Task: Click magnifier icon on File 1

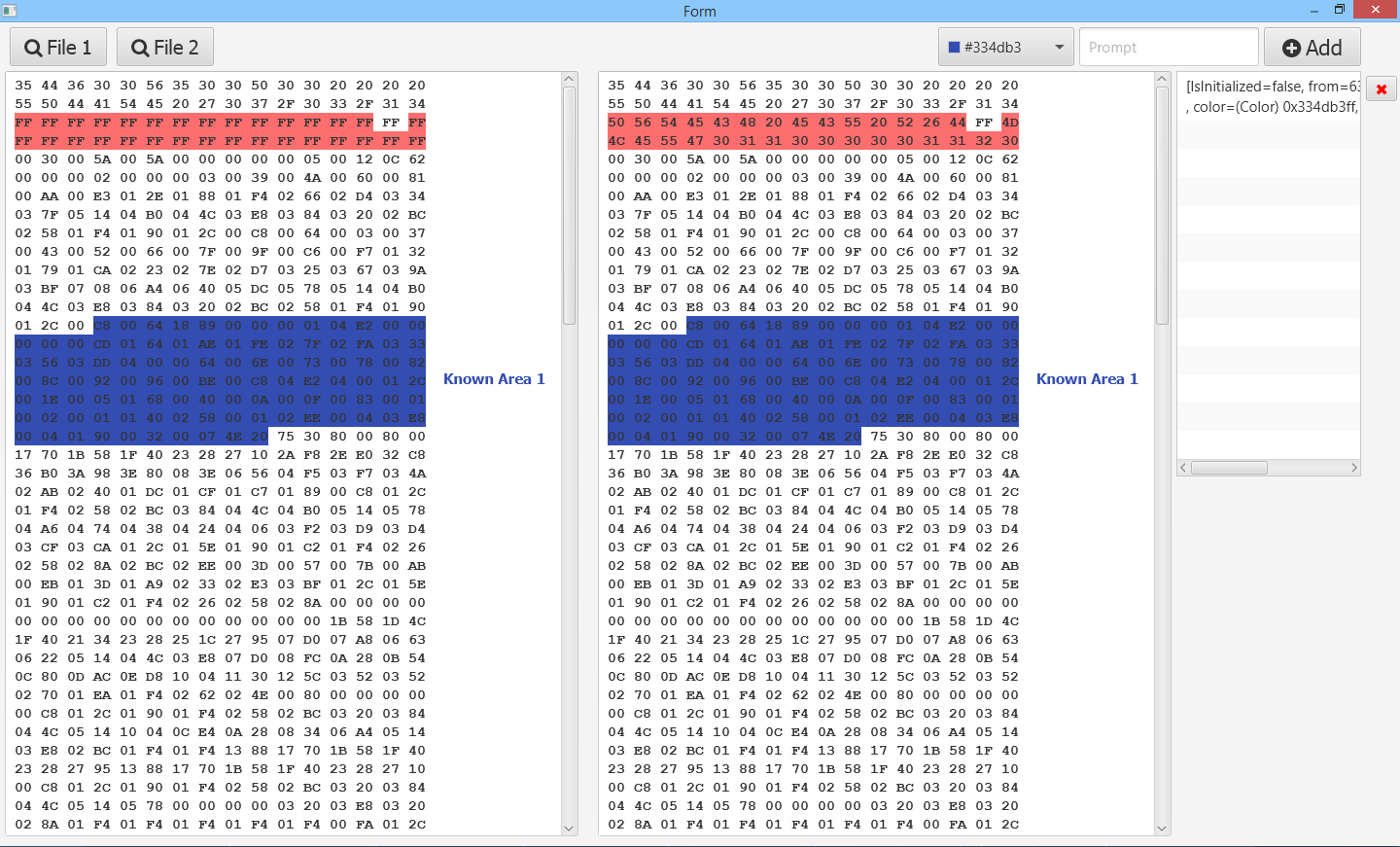Action: 33,49
